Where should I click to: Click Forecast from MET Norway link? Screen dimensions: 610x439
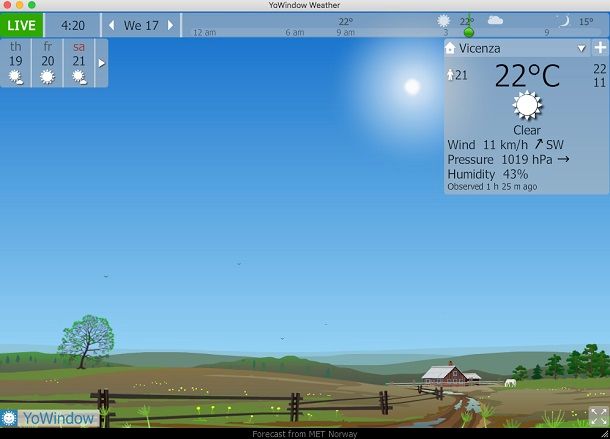(x=305, y=434)
